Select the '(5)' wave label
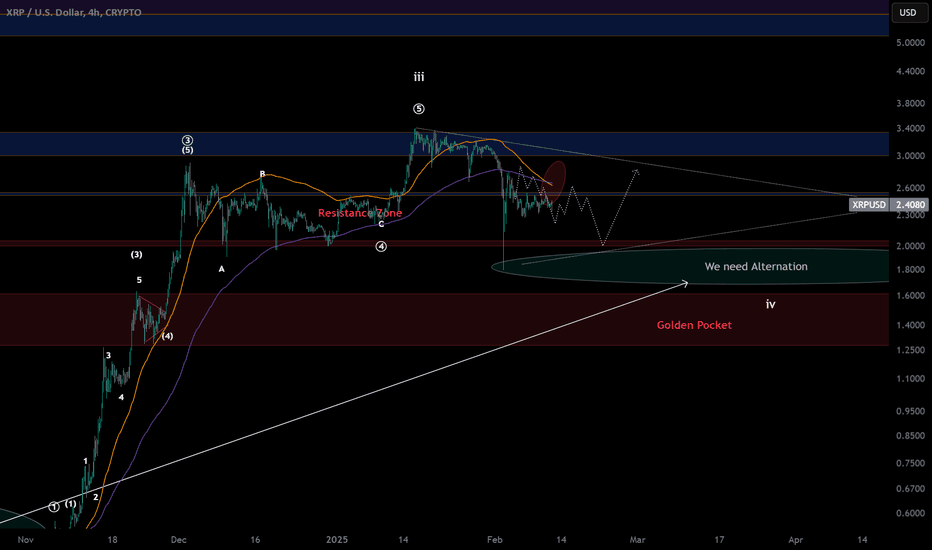This screenshot has height=550, width=932. (187, 150)
